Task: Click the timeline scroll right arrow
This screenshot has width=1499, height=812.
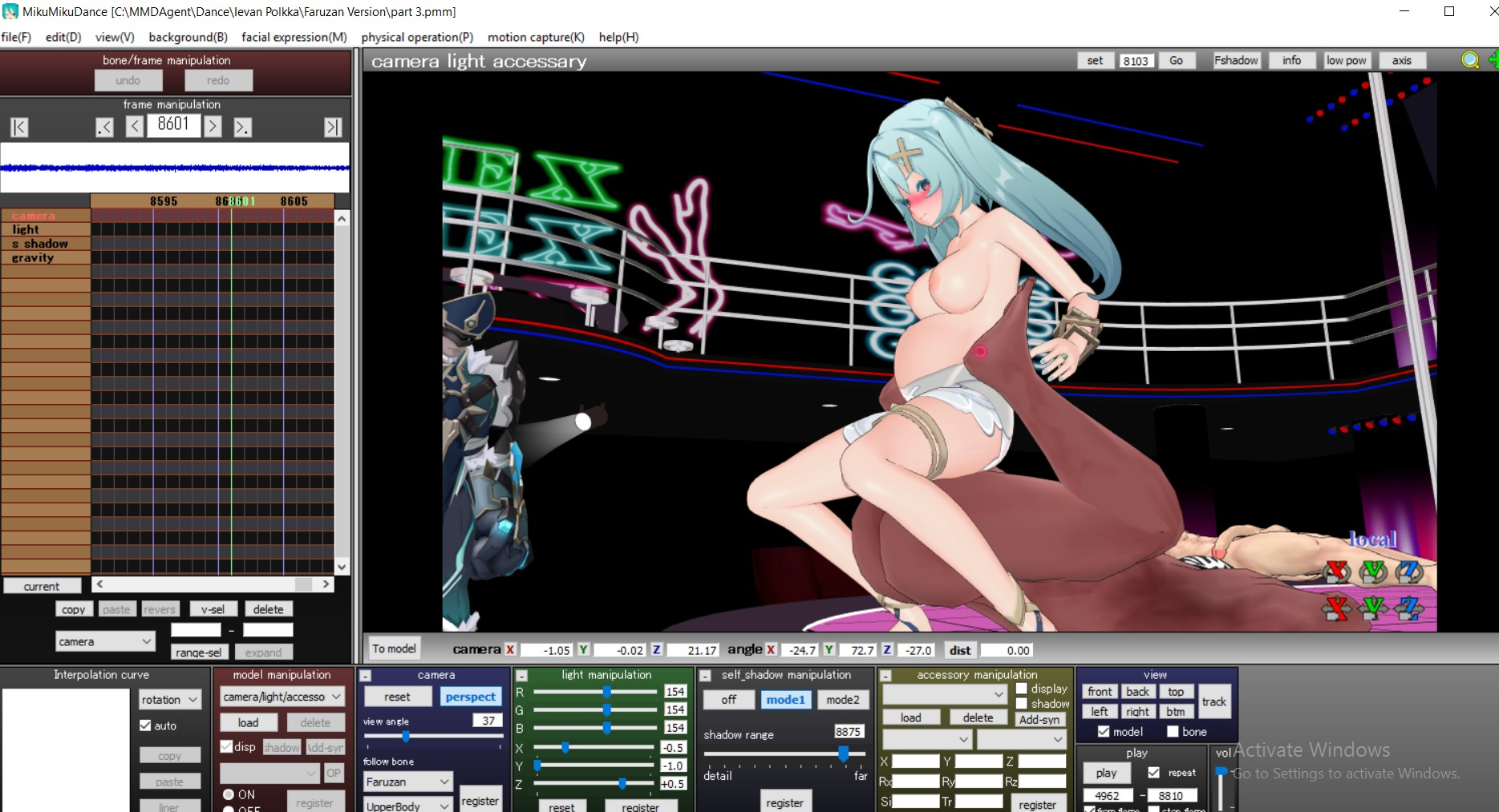Action: coord(326,584)
